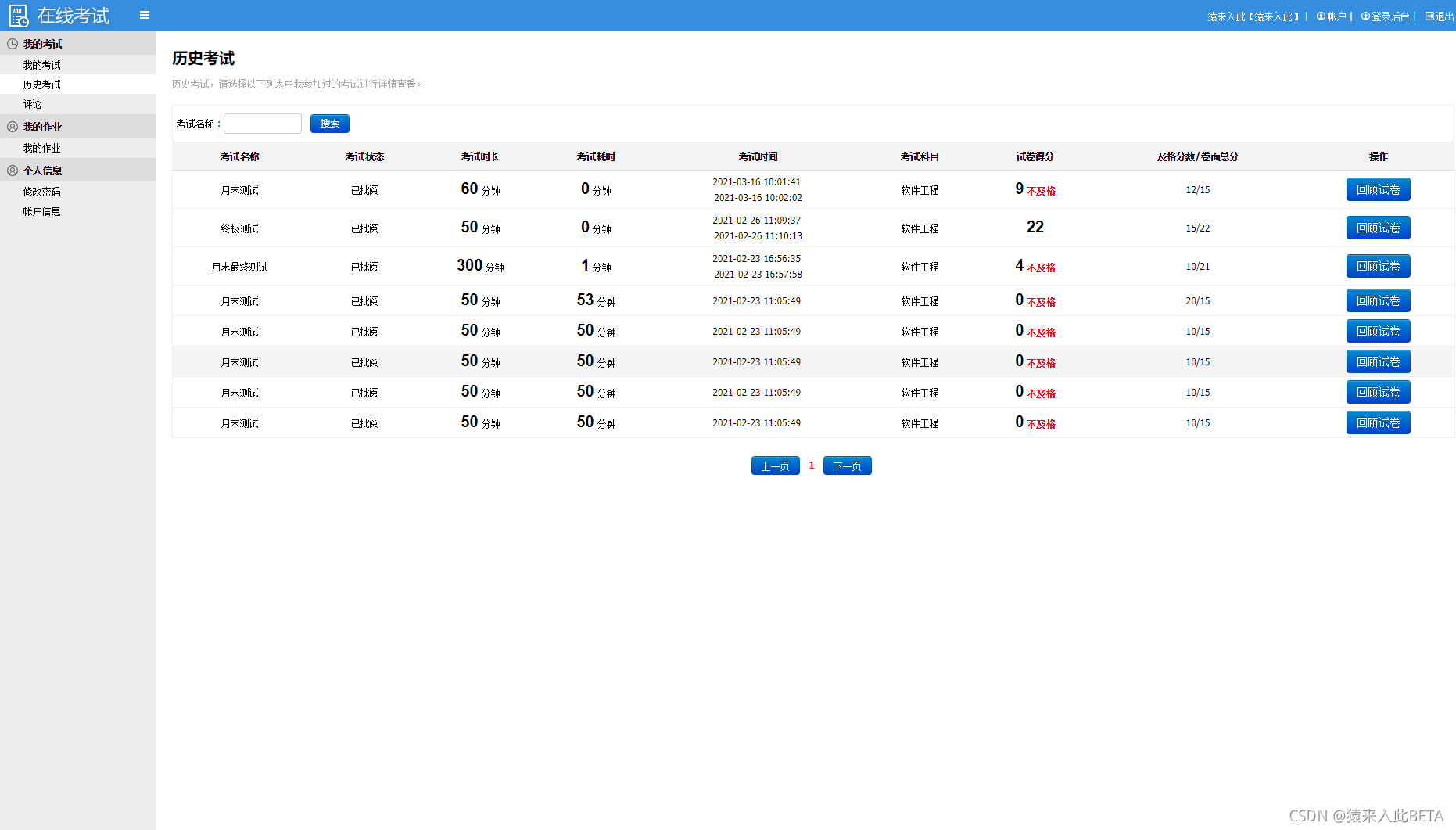Screen dimensions: 1456x830
Task: Click the 考试名称 column header
Action: (x=240, y=156)
